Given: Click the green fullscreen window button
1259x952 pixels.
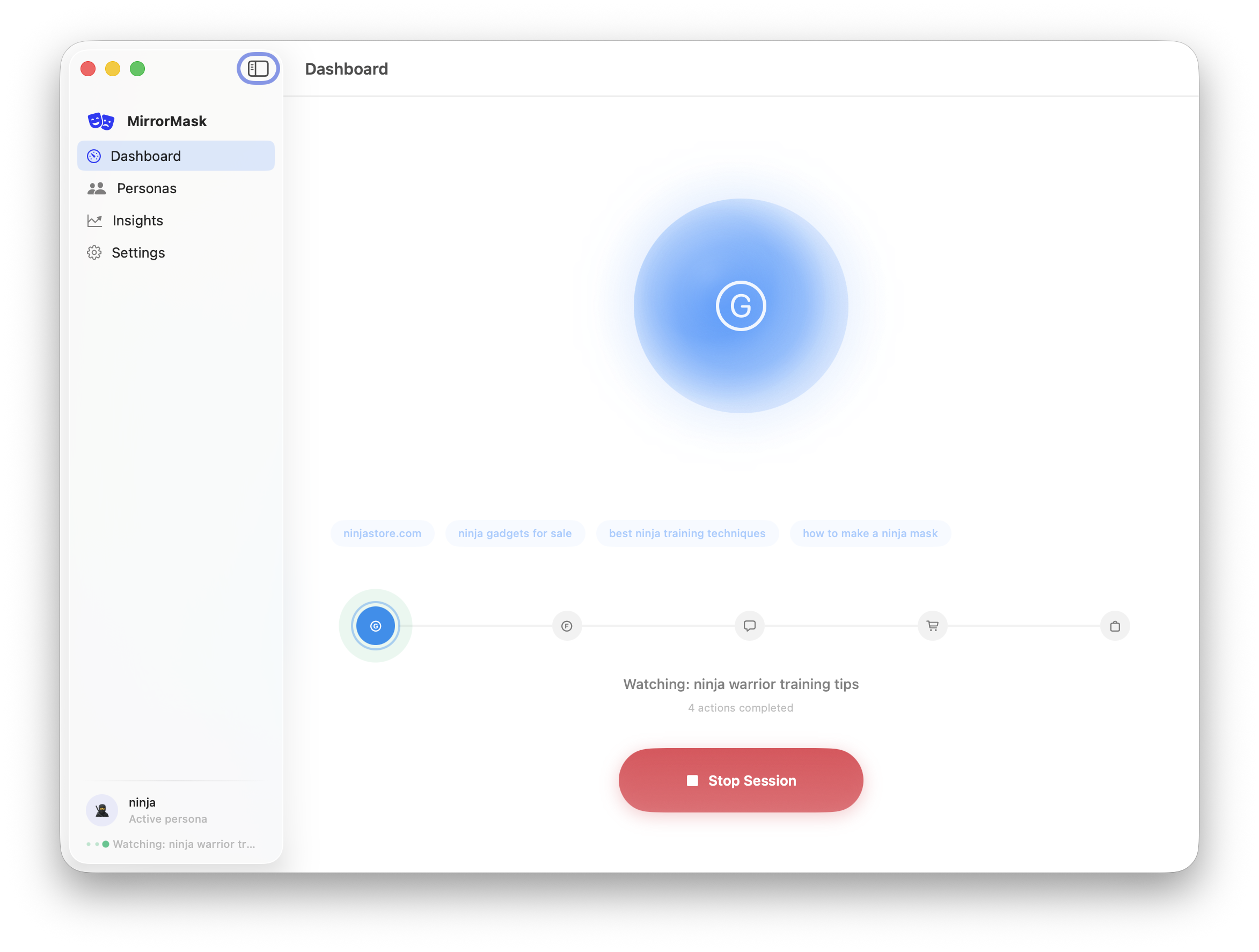Looking at the screenshot, I should (137, 69).
